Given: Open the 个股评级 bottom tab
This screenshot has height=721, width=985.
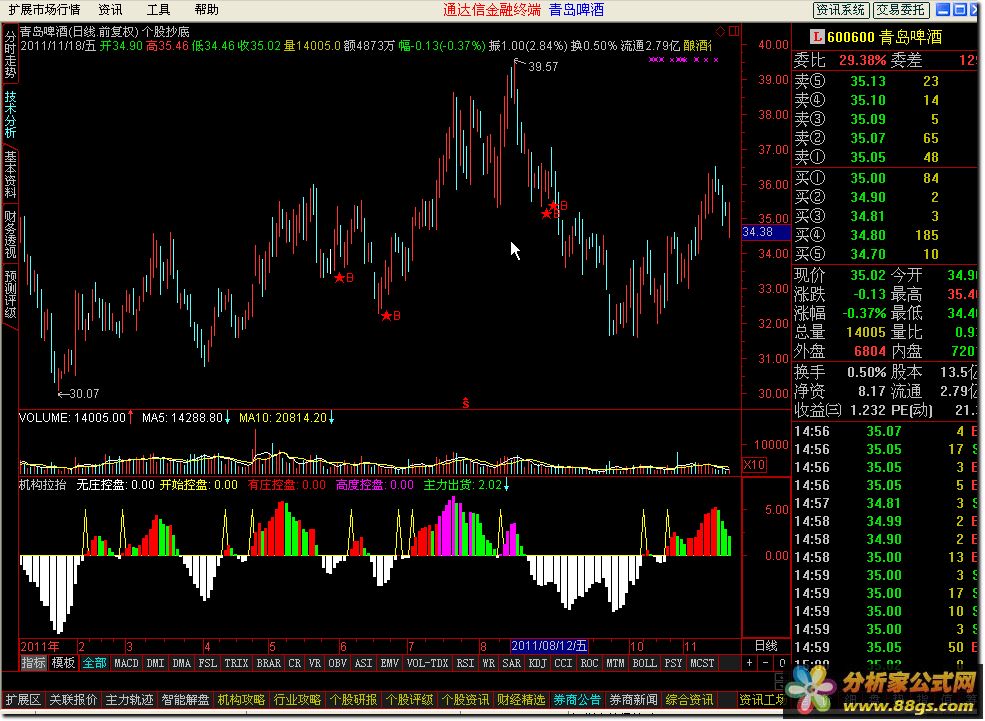Looking at the screenshot, I should (409, 700).
